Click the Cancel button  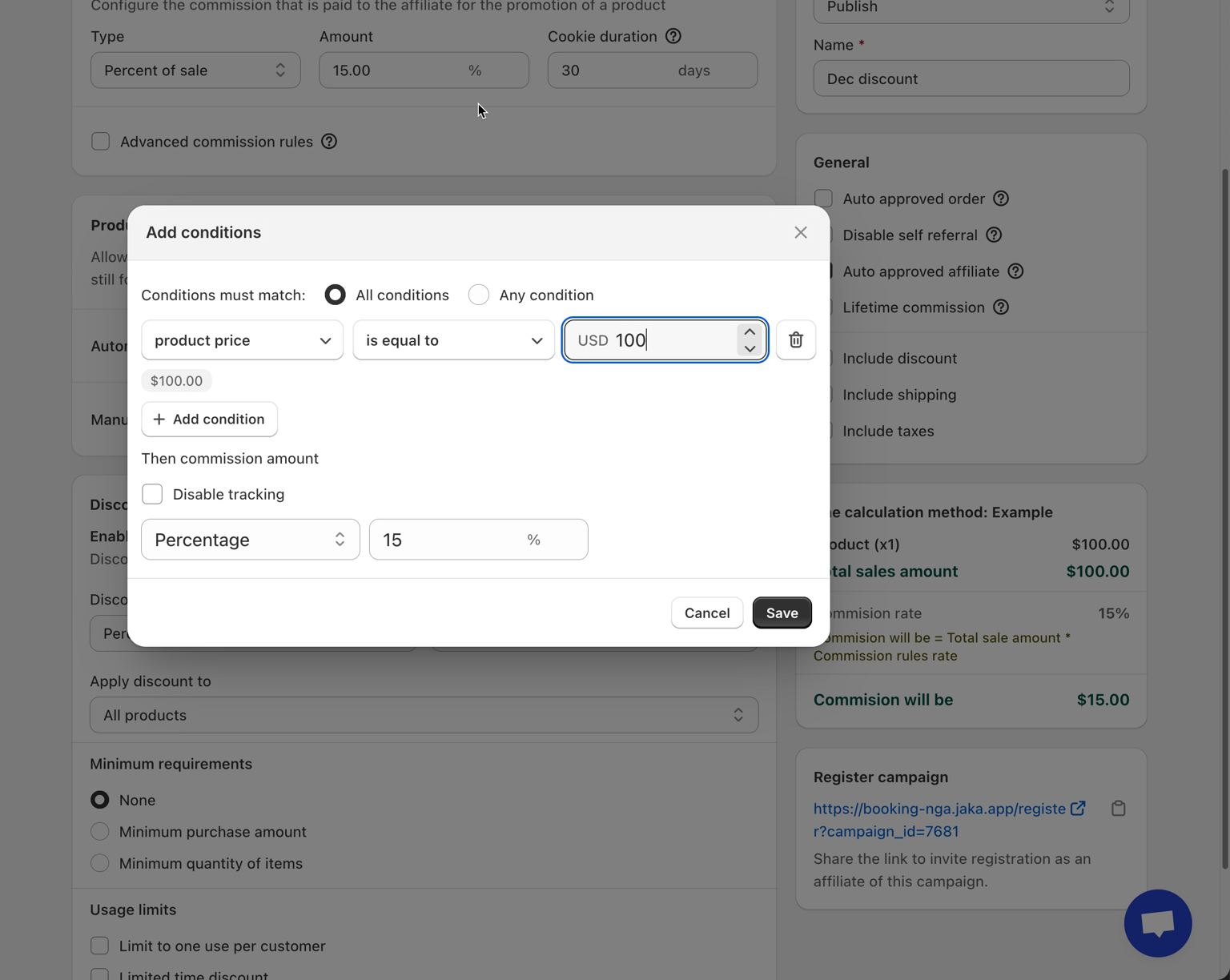point(706,612)
